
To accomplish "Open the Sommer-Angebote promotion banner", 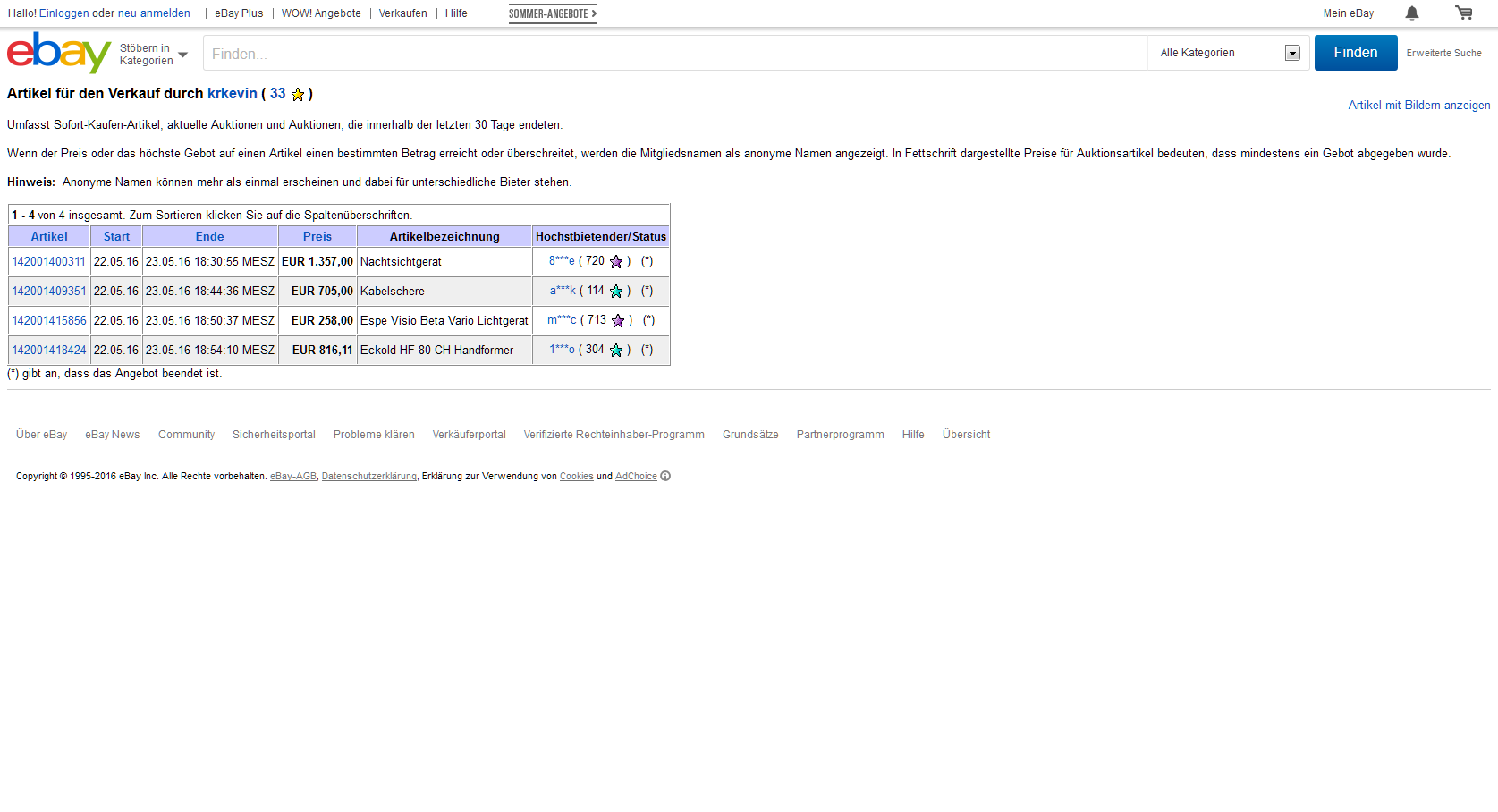I will pyautogui.click(x=552, y=13).
